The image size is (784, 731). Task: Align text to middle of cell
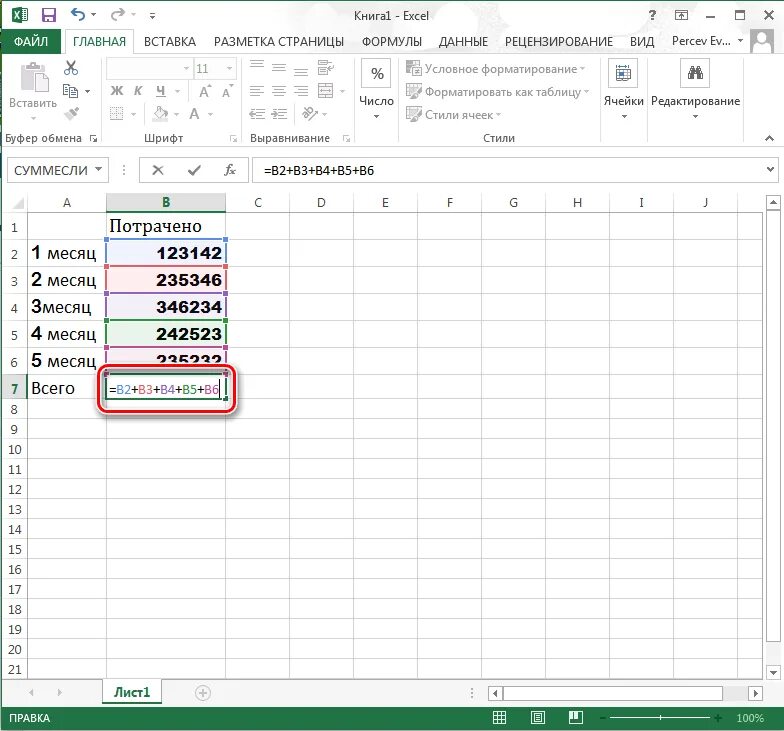pyautogui.click(x=279, y=67)
